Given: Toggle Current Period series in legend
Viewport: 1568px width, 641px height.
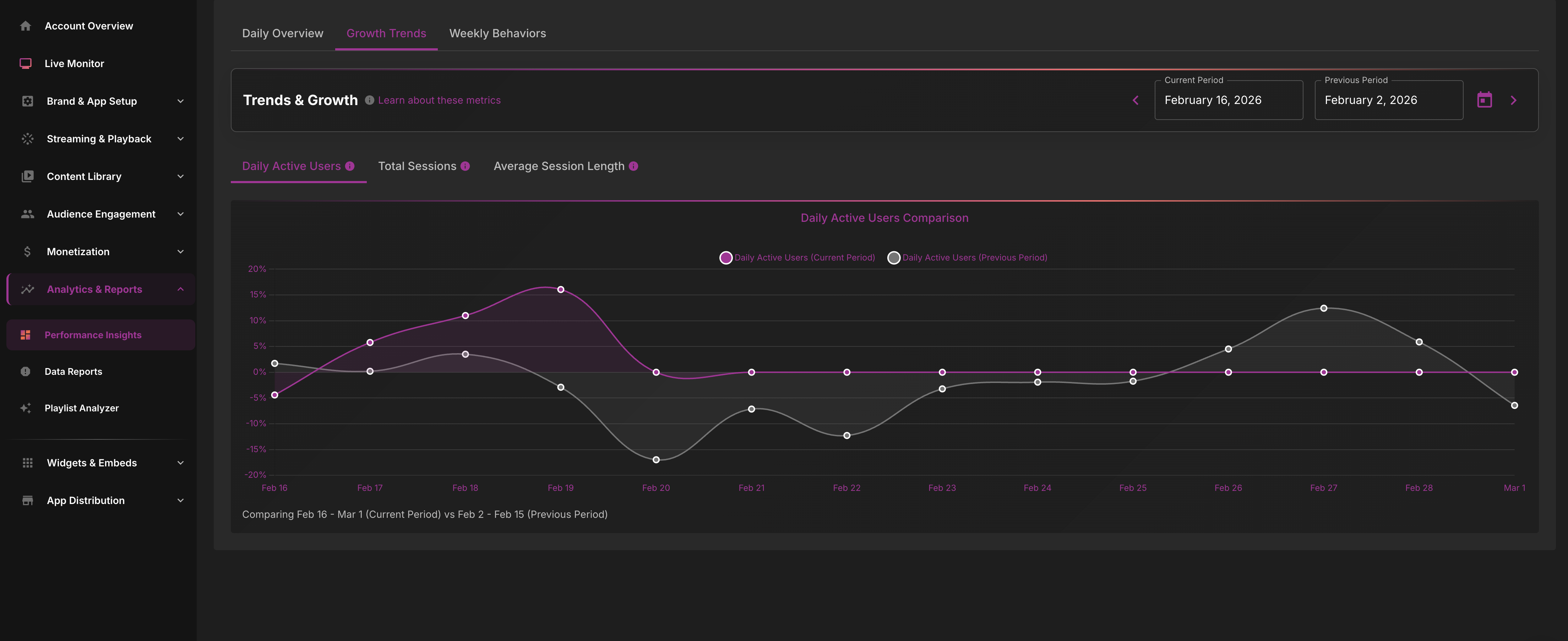Looking at the screenshot, I should [797, 258].
